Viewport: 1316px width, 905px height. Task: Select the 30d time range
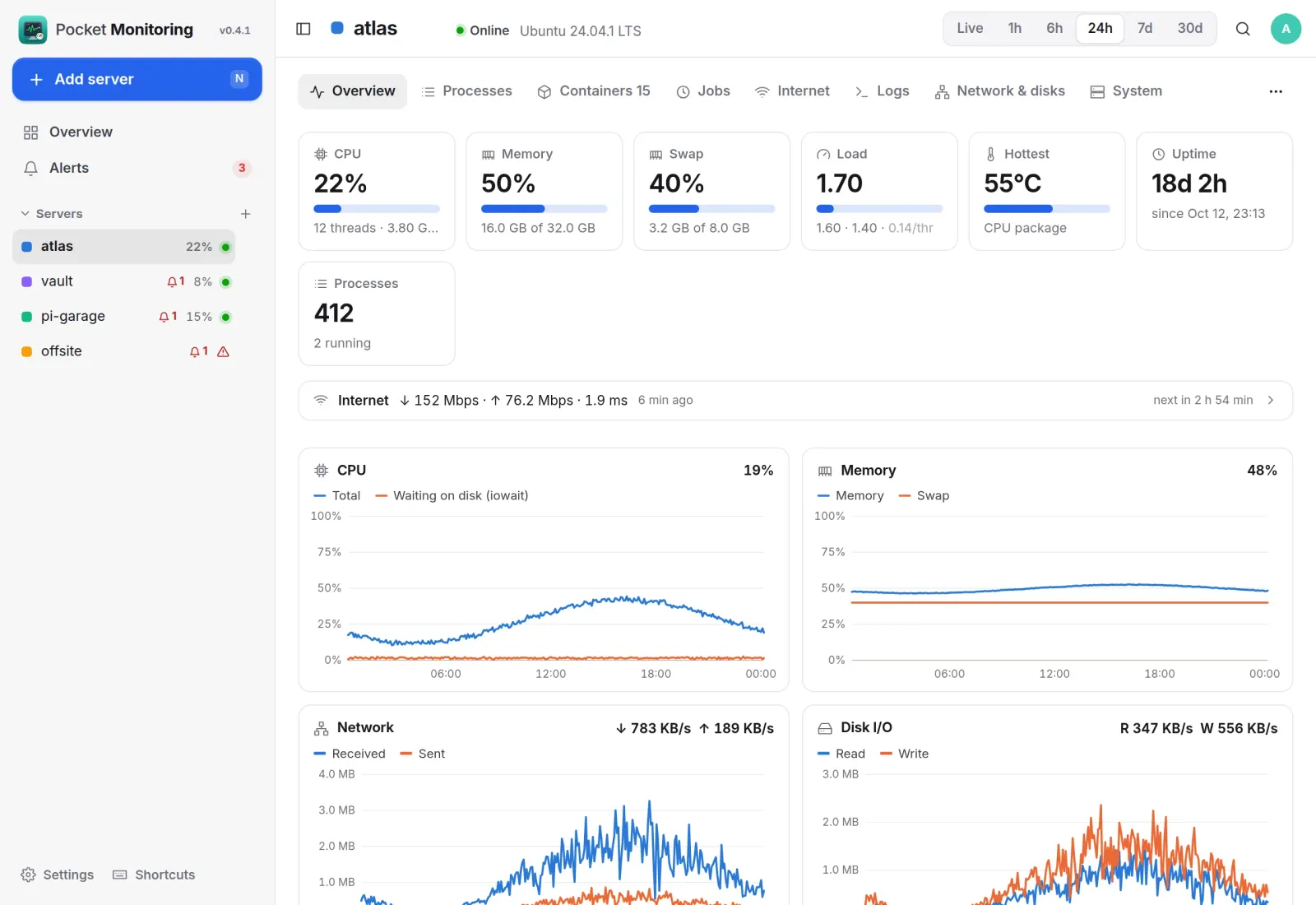[x=1189, y=28]
